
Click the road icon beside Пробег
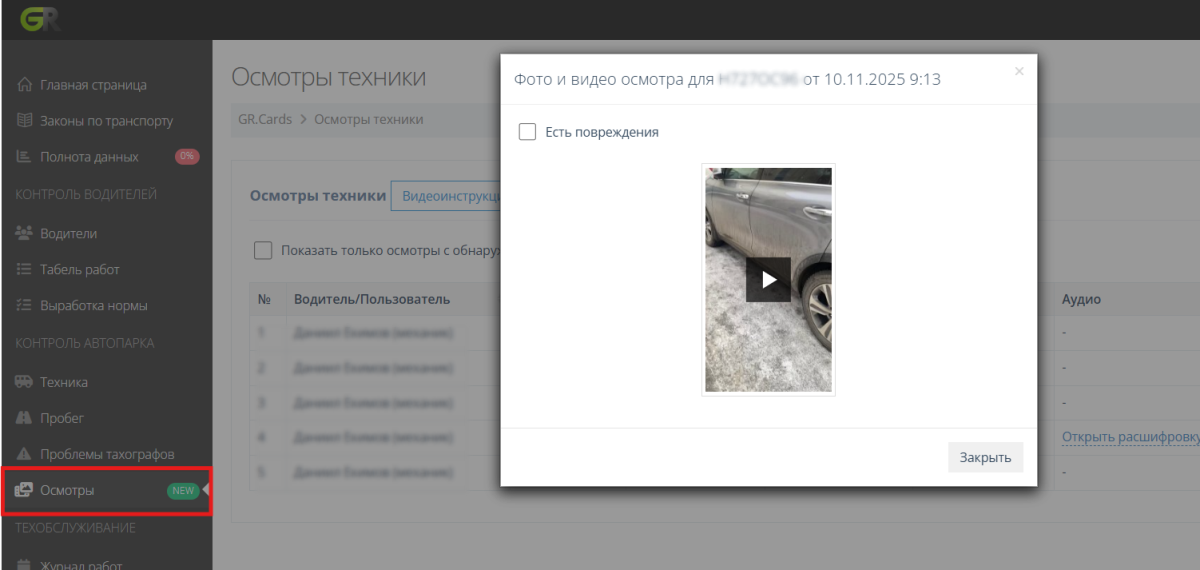[x=25, y=418]
